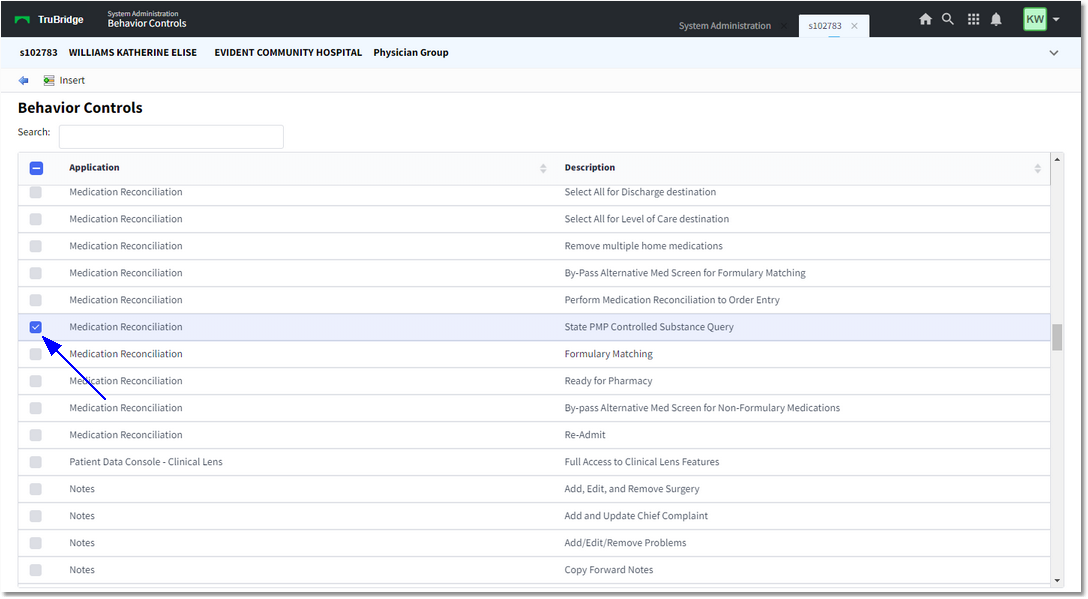Close the s102783 tab
Screen dimensions: 1088x599
click(x=854, y=26)
